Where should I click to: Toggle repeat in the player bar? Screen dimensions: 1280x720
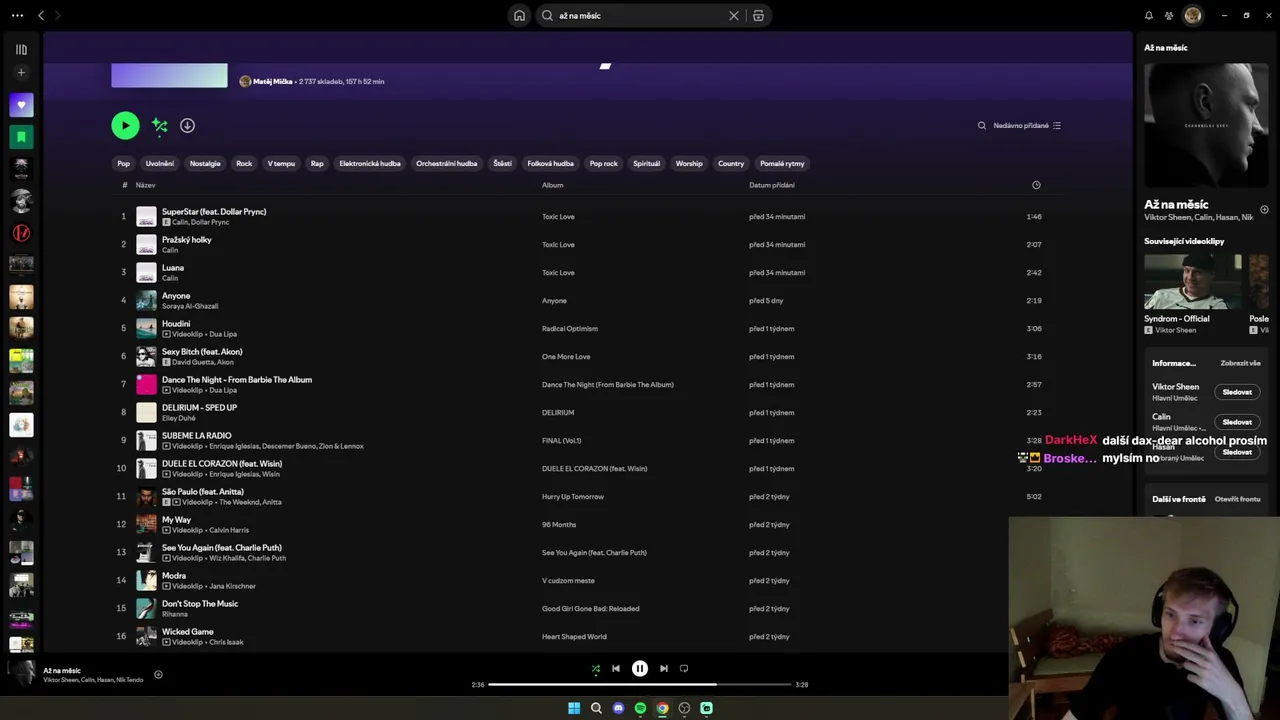coord(684,669)
